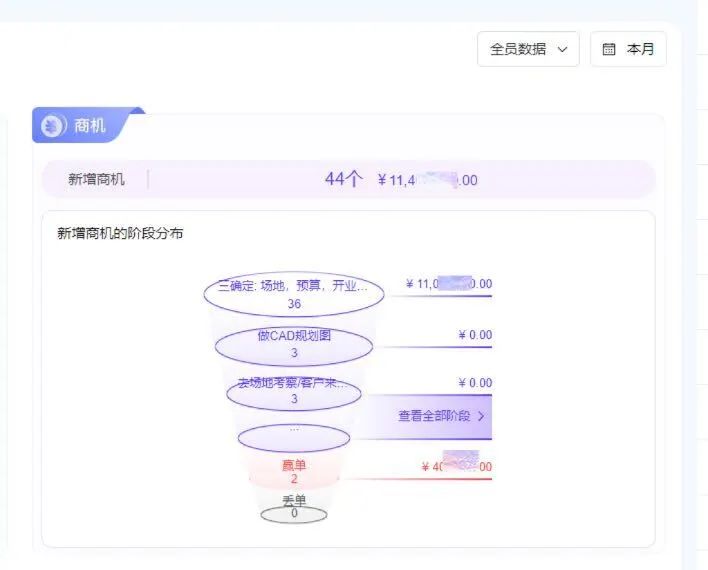Click the red 赢单 funnel segment

pyautogui.click(x=294, y=472)
